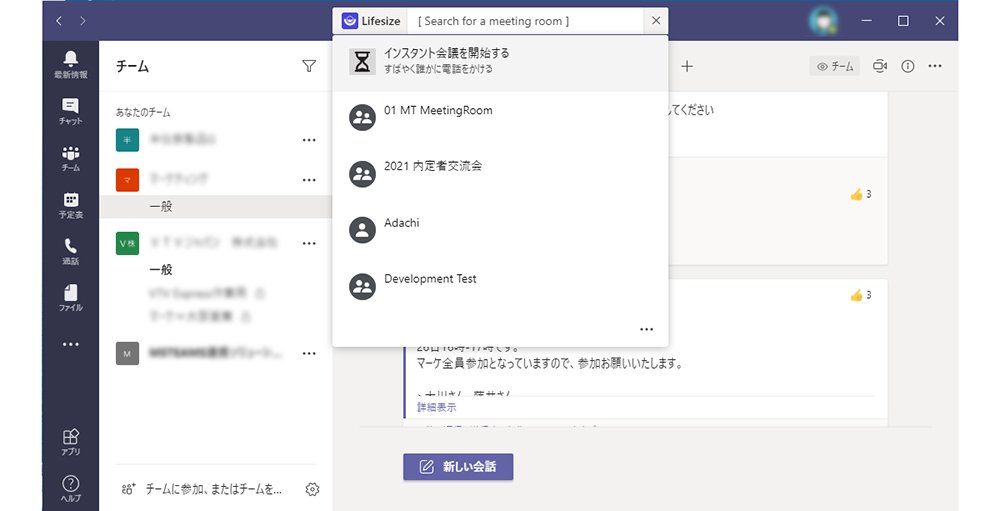
Task: Select the highlighted 一般 channel
Action: pos(217,207)
